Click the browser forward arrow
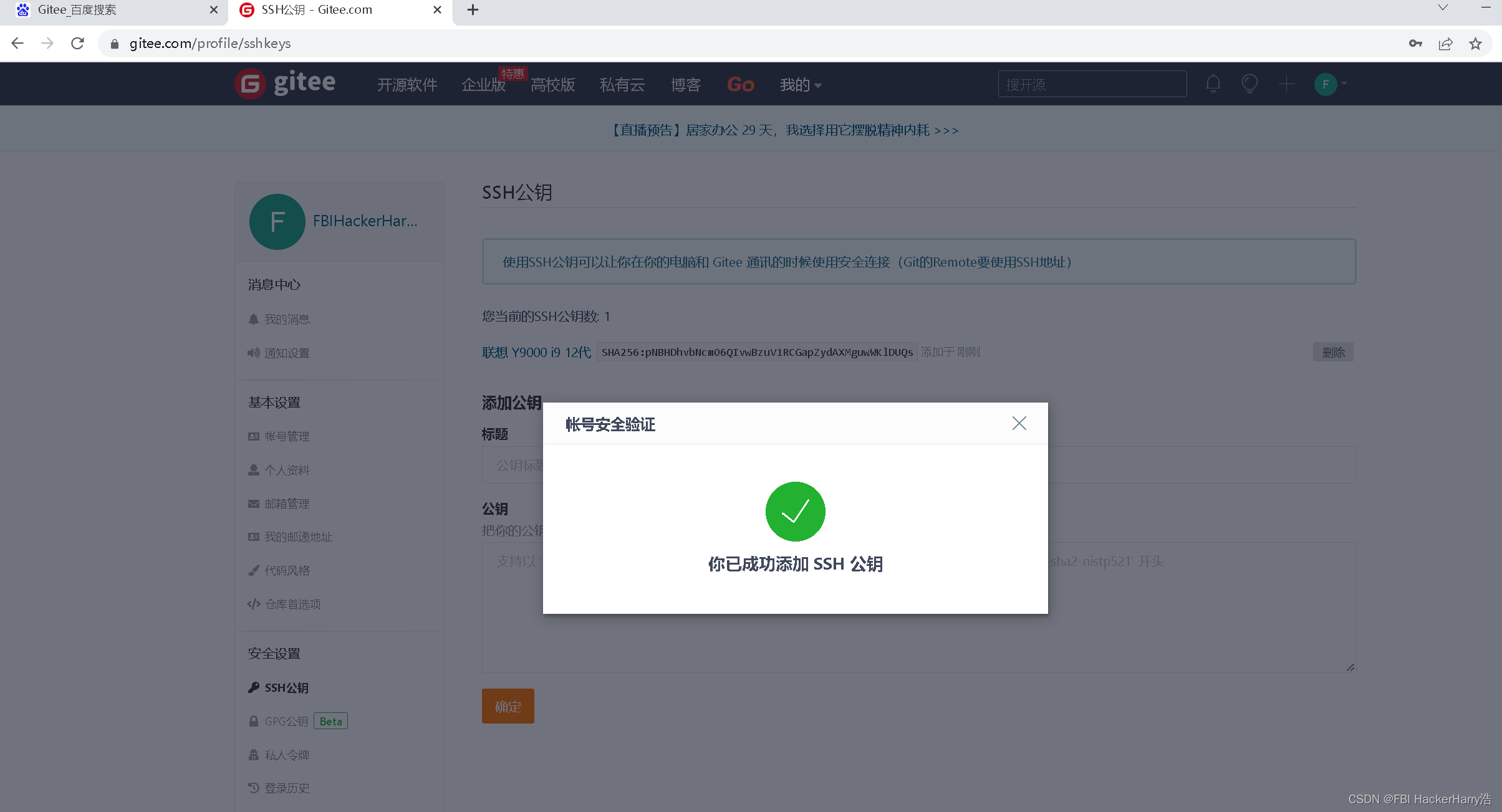The height and width of the screenshot is (812, 1502). pos(47,43)
